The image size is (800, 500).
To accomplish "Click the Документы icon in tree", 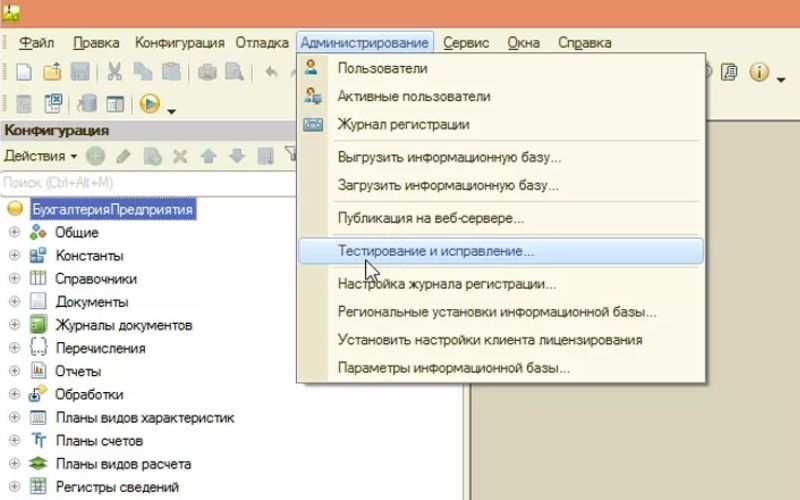I will tap(38, 301).
